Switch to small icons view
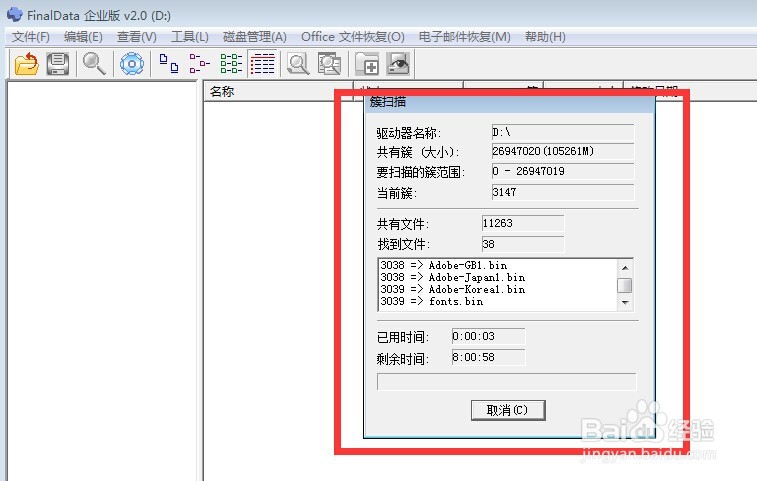 coord(199,64)
